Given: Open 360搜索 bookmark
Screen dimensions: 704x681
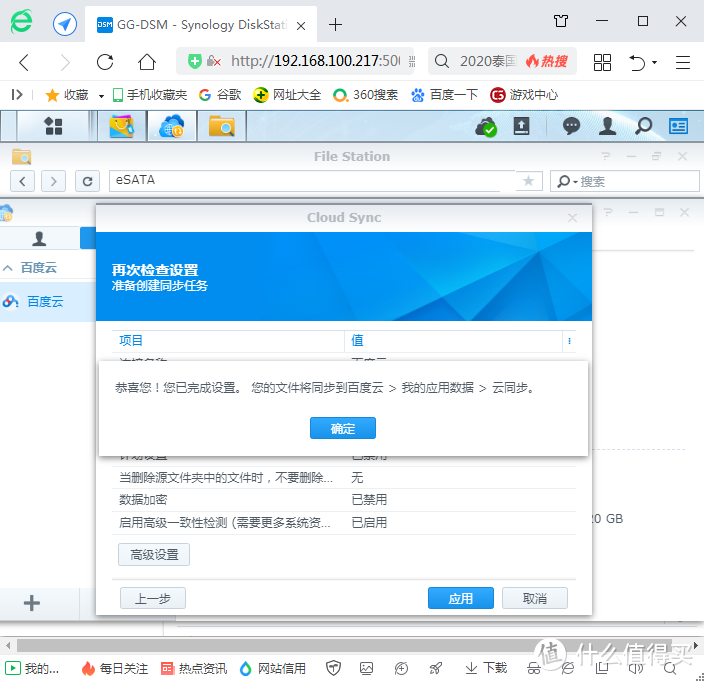Looking at the screenshot, I should [x=365, y=95].
